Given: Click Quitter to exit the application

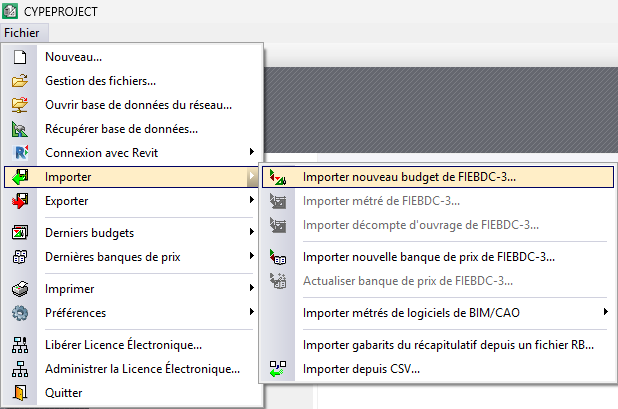Looking at the screenshot, I should coord(133,393).
